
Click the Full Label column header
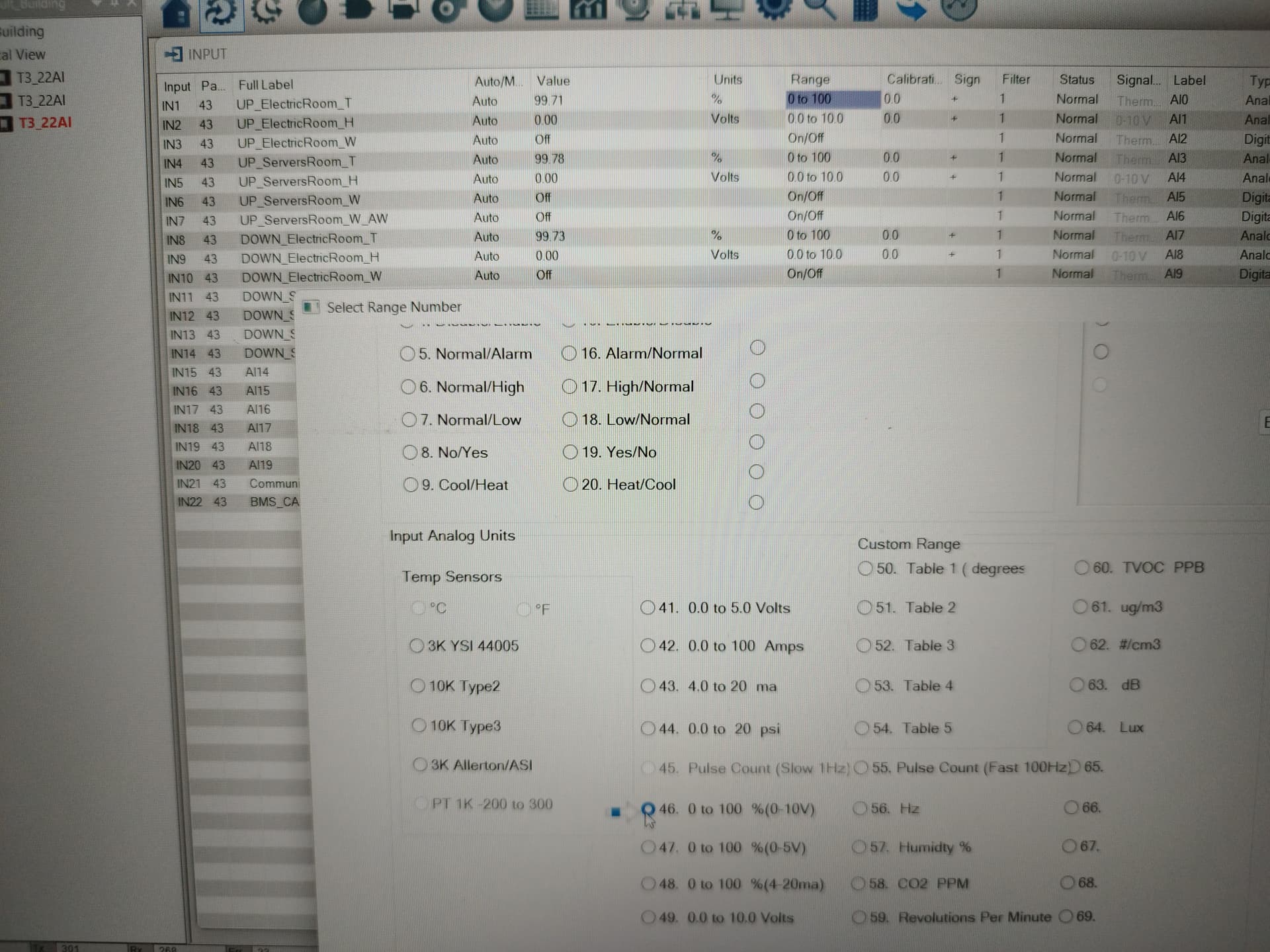coord(265,85)
